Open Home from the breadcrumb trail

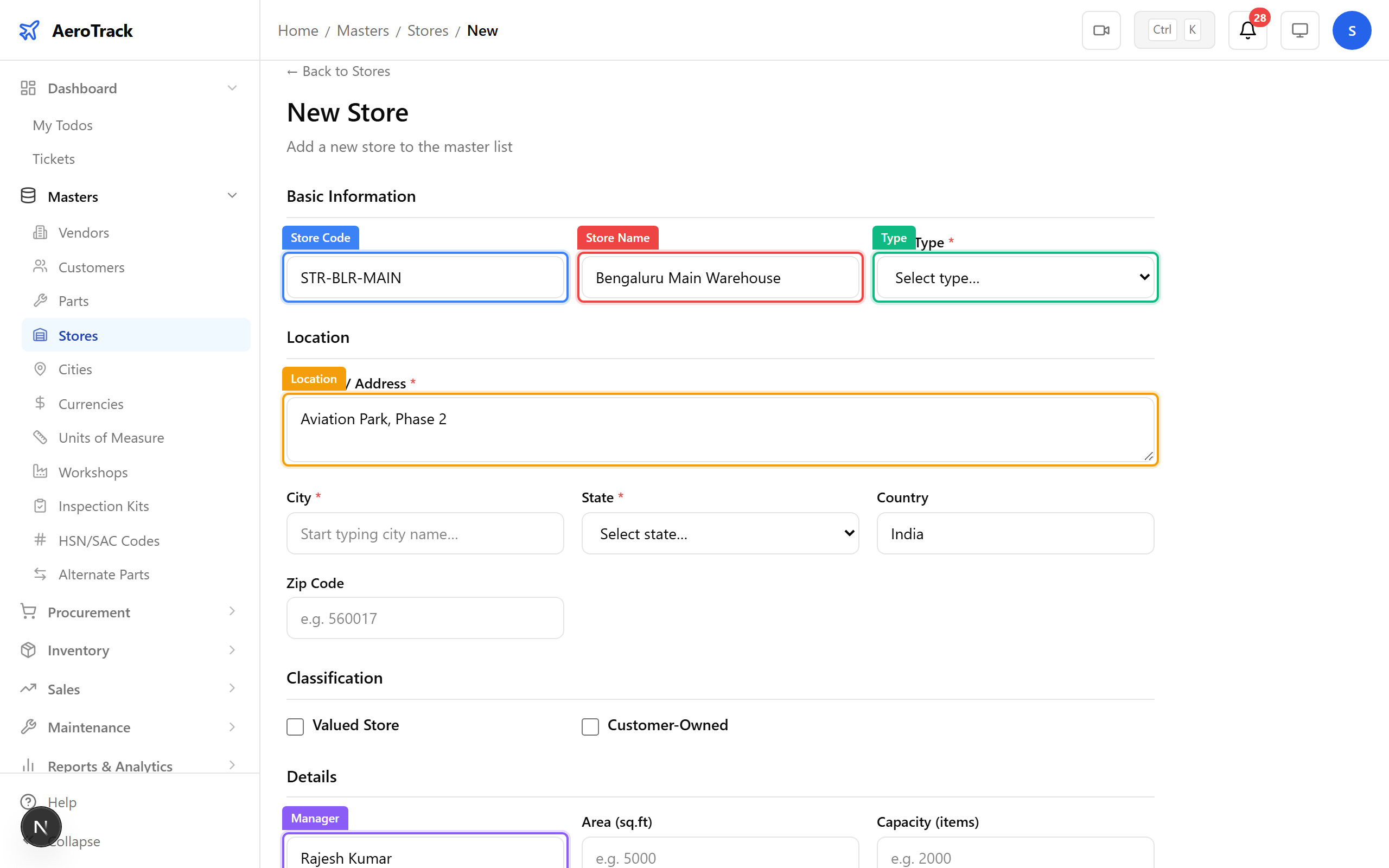[x=297, y=30]
